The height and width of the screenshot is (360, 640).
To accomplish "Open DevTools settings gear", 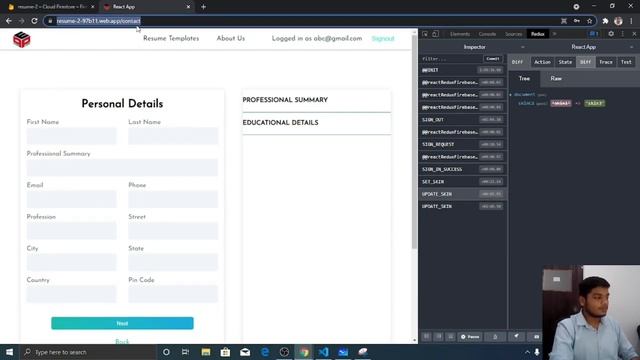I will (611, 34).
